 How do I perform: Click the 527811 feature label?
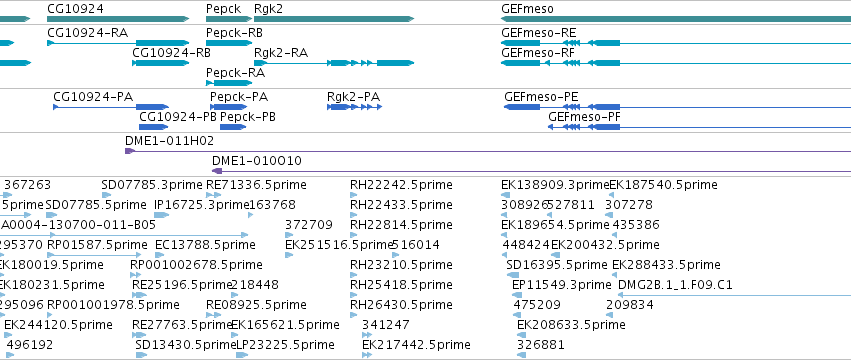coord(571,205)
